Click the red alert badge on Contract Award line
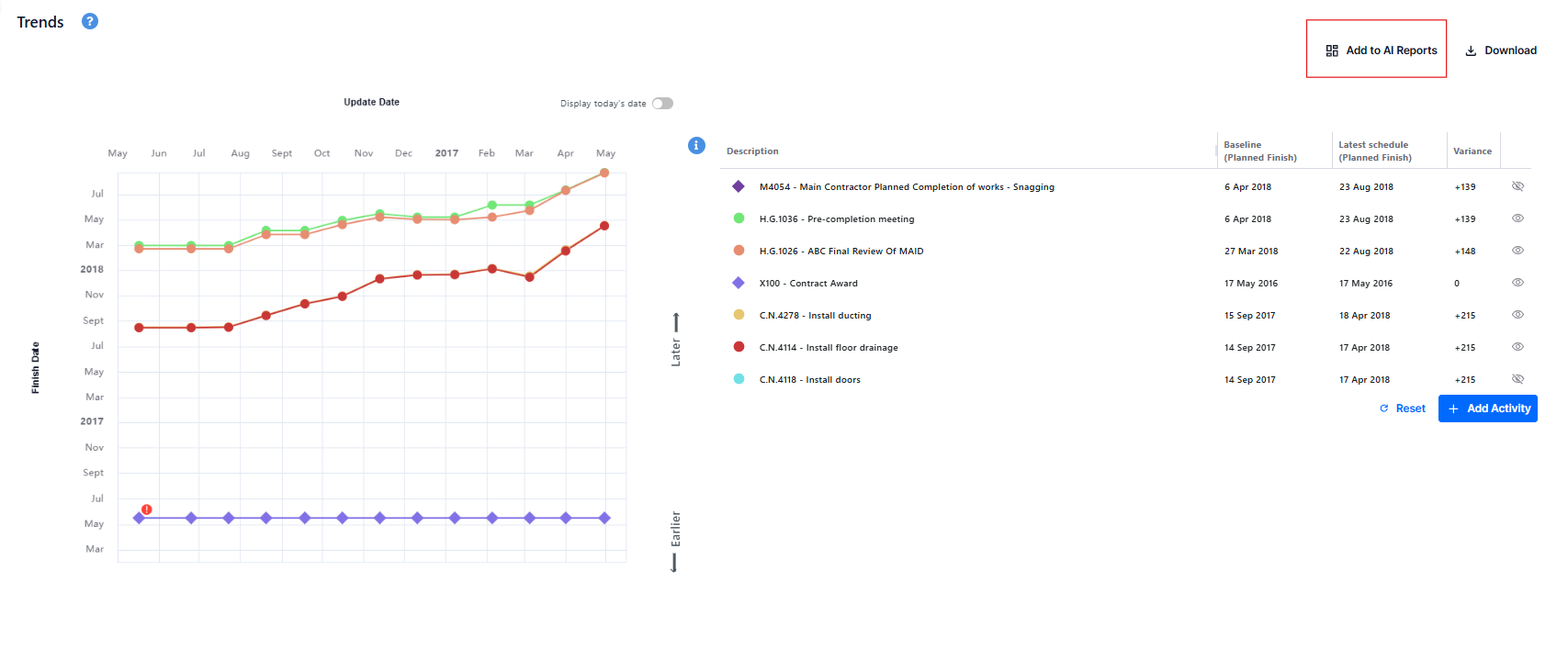The image size is (1568, 649). tap(147, 509)
